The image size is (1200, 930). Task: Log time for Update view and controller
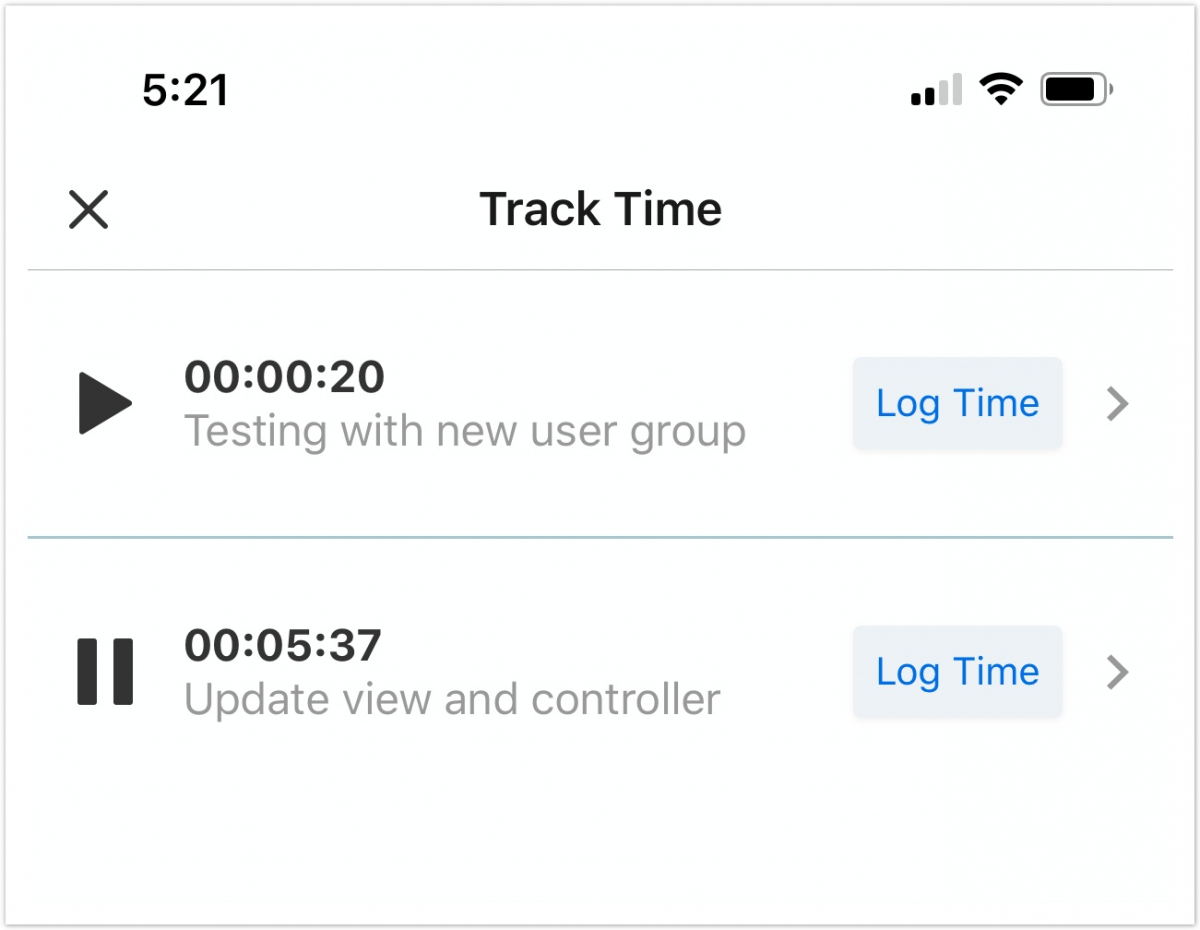click(x=957, y=672)
